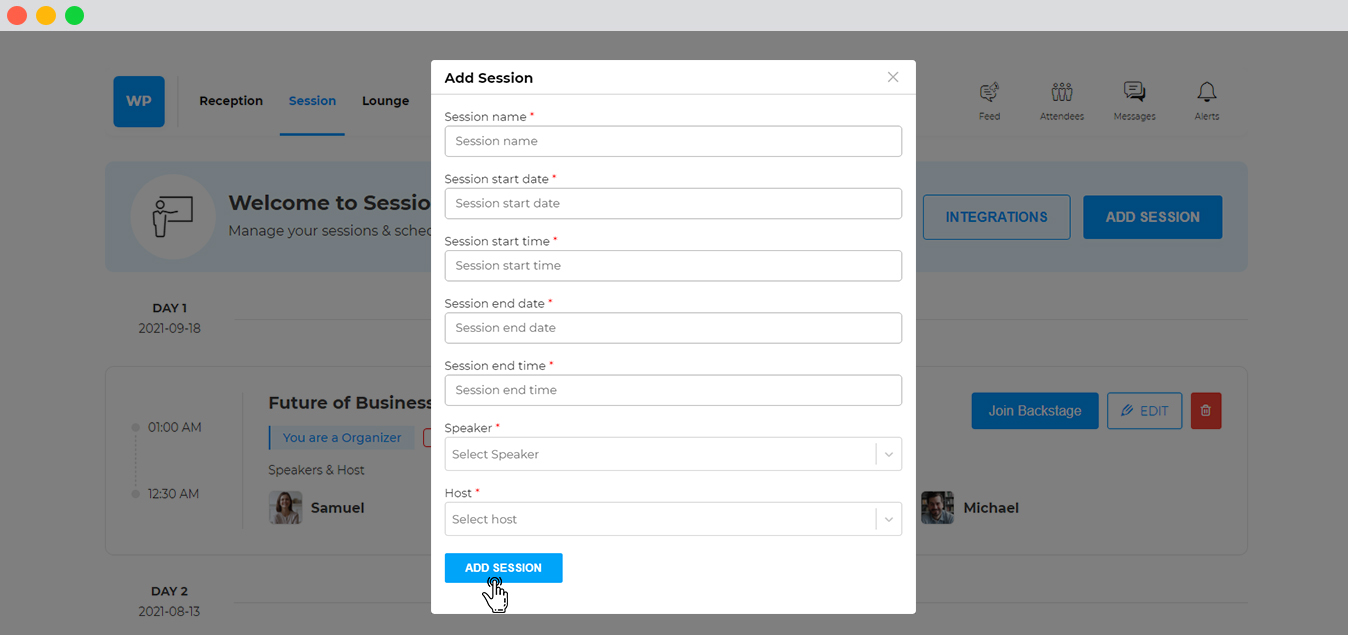Click Michael's avatar photo
The image size is (1348, 635).
pos(937,508)
